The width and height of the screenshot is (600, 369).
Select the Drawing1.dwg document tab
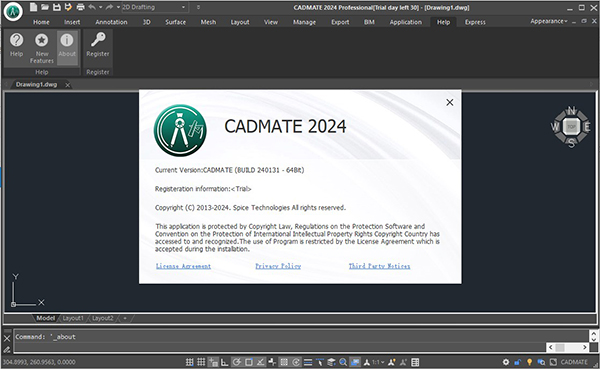pos(36,84)
